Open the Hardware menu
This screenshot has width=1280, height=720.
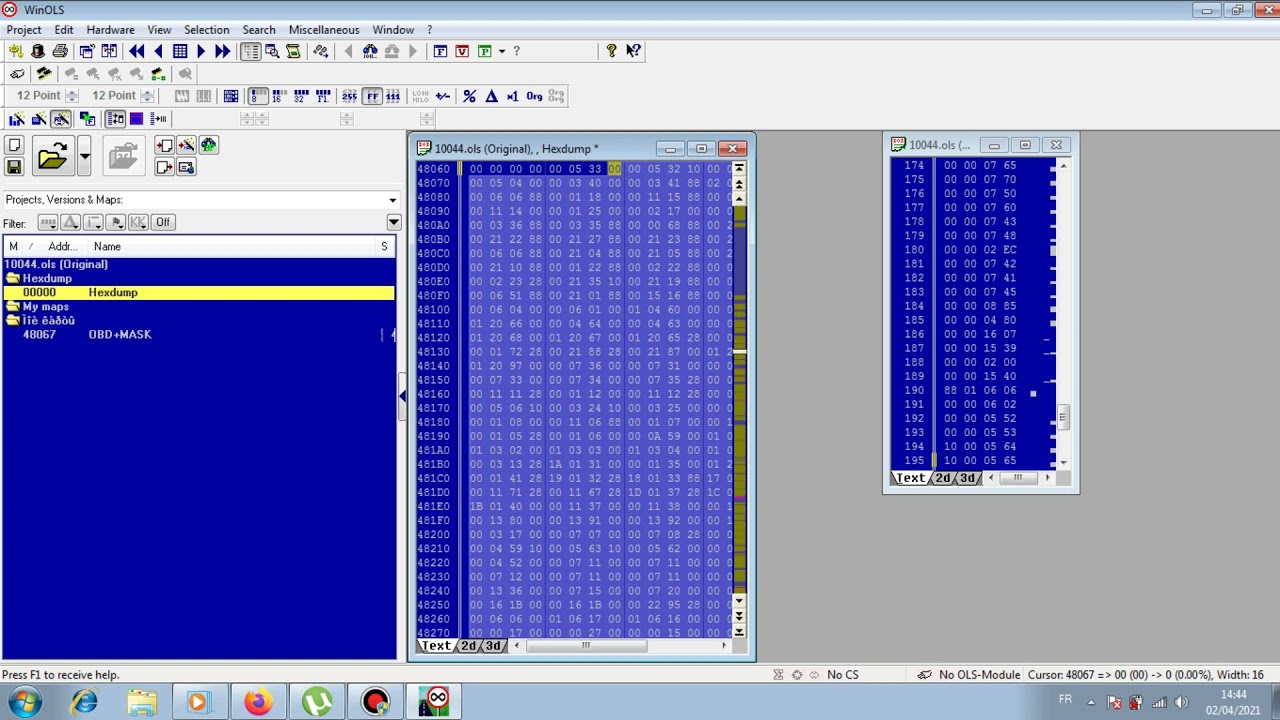coord(110,30)
